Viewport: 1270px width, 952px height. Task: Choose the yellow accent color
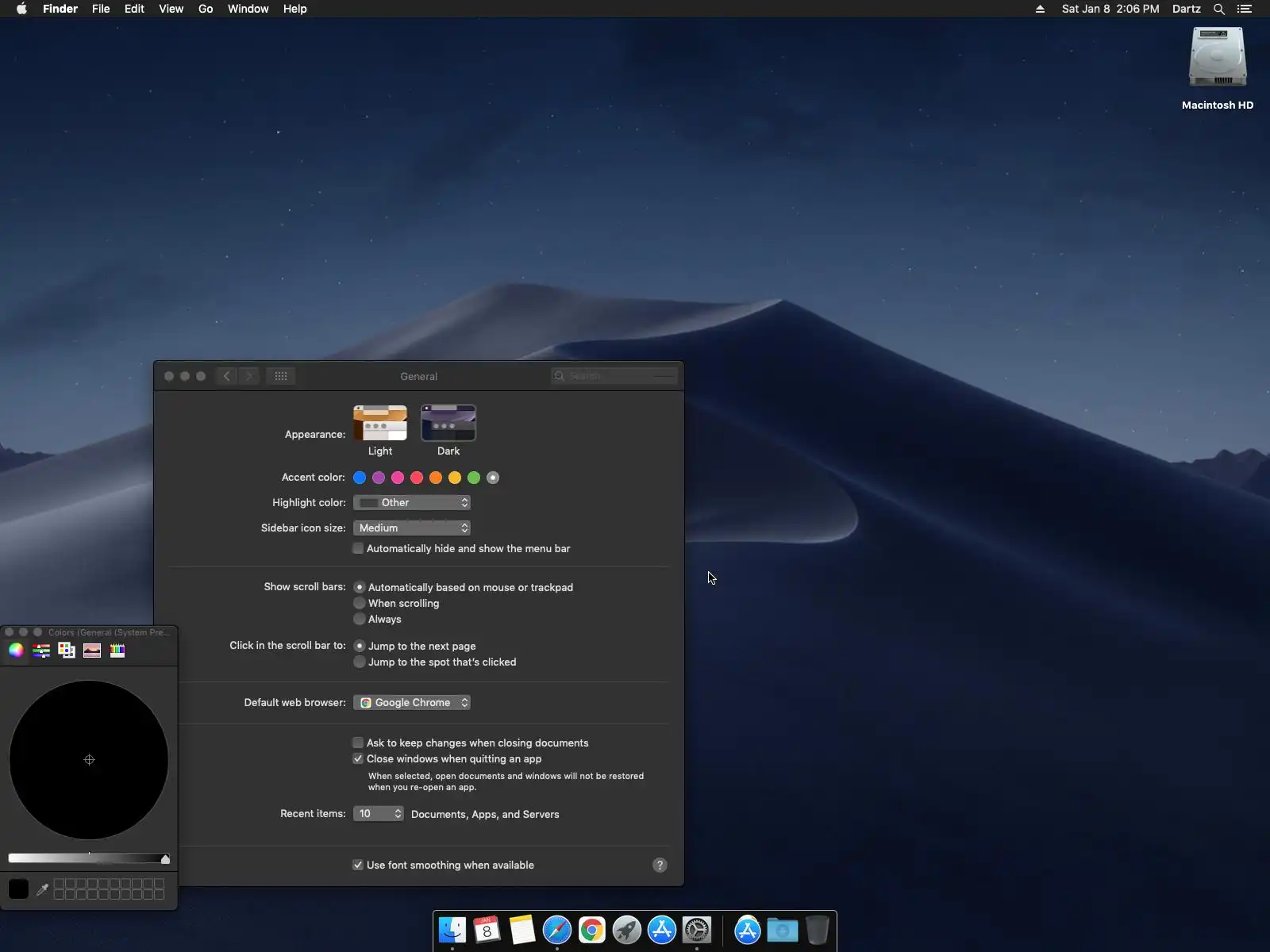click(x=455, y=478)
